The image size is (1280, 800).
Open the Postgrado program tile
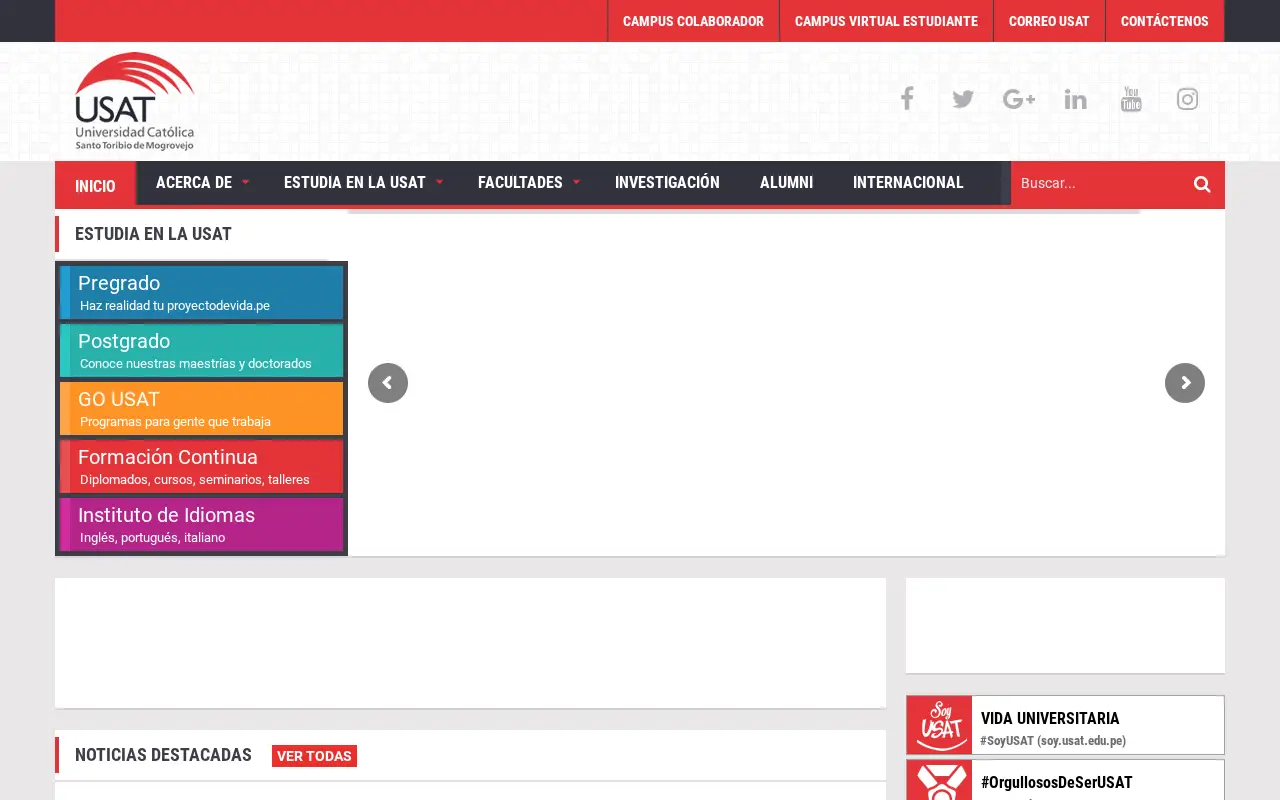201,350
